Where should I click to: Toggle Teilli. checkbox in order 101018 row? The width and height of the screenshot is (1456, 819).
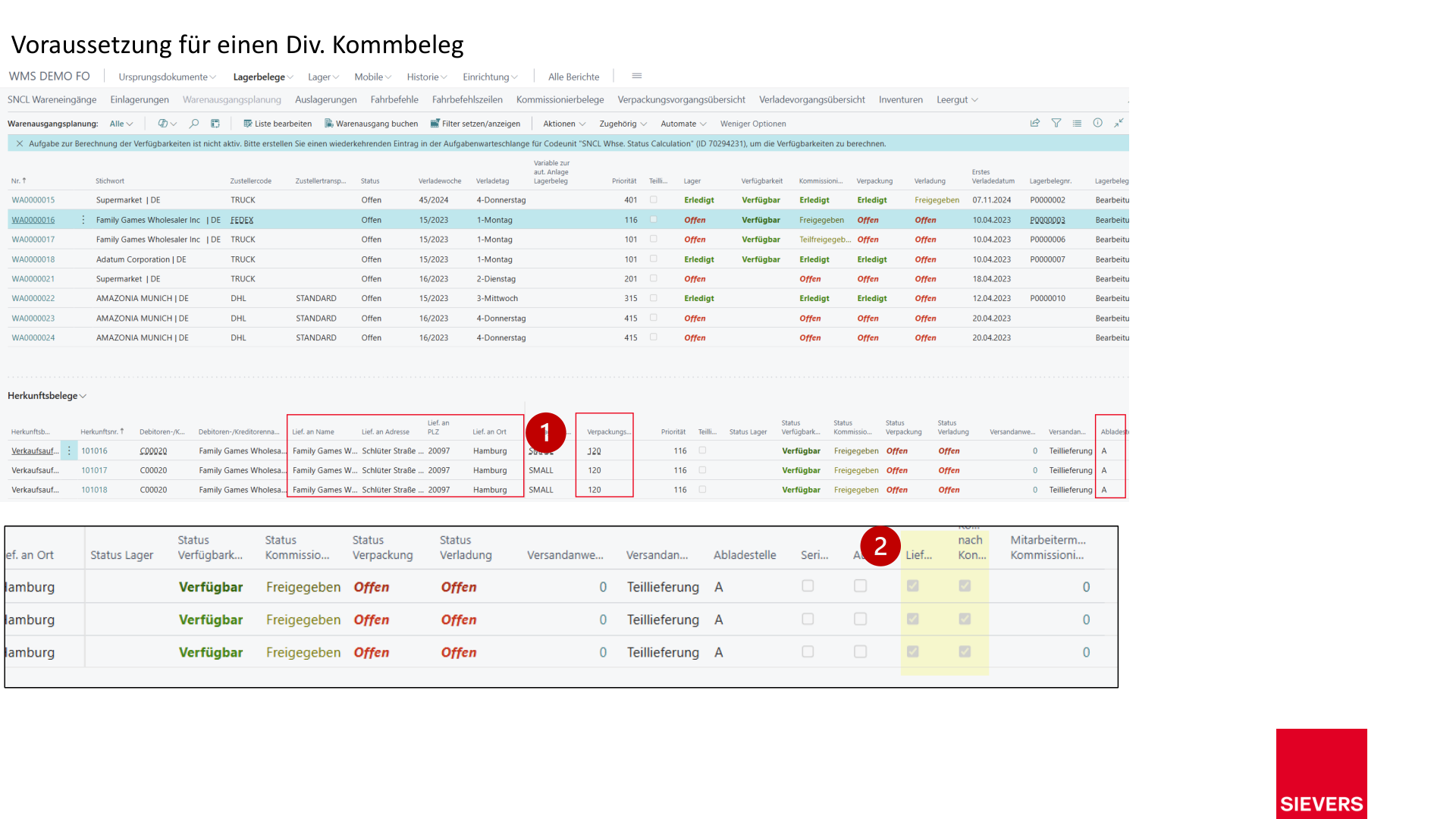(x=702, y=489)
